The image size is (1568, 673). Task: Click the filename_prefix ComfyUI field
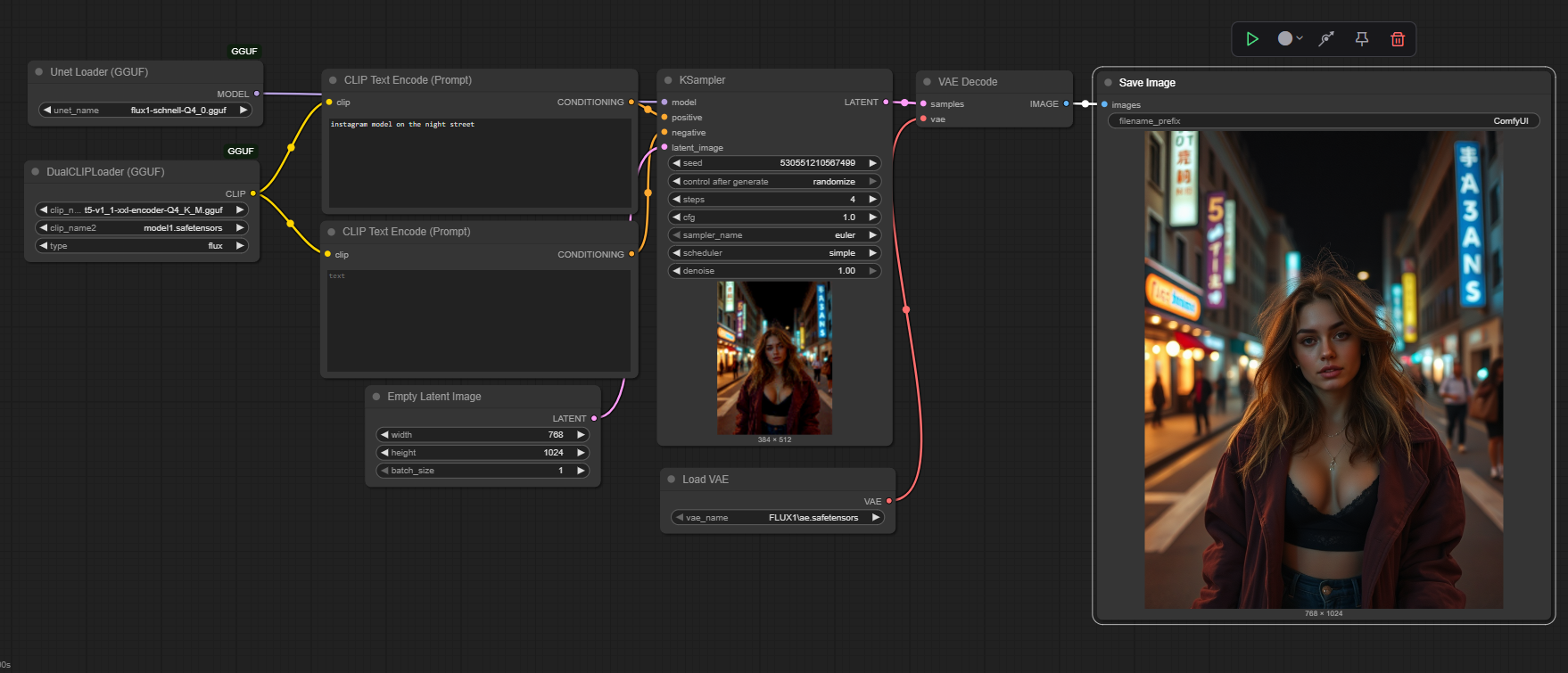(x=1324, y=121)
